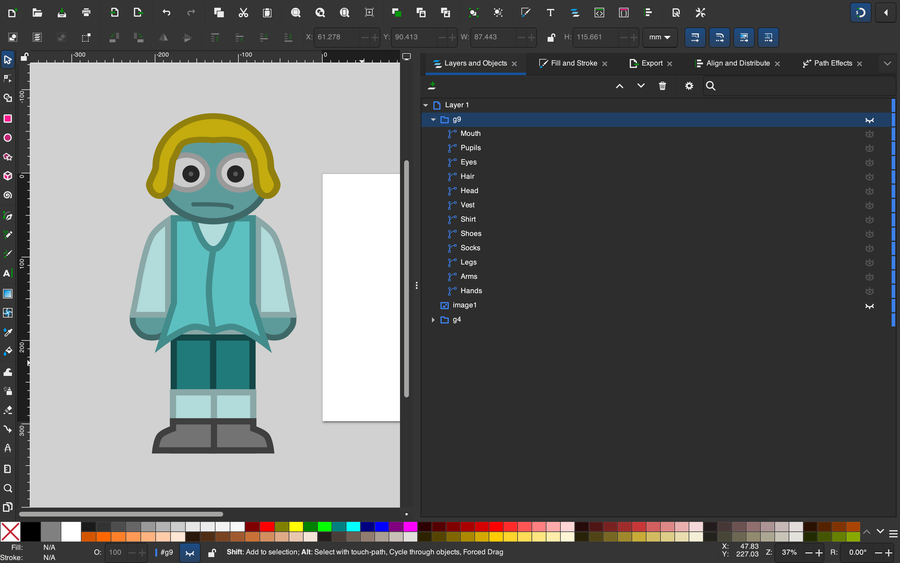
Task: Switch to the Fill and Stroke tab
Action: [574, 63]
